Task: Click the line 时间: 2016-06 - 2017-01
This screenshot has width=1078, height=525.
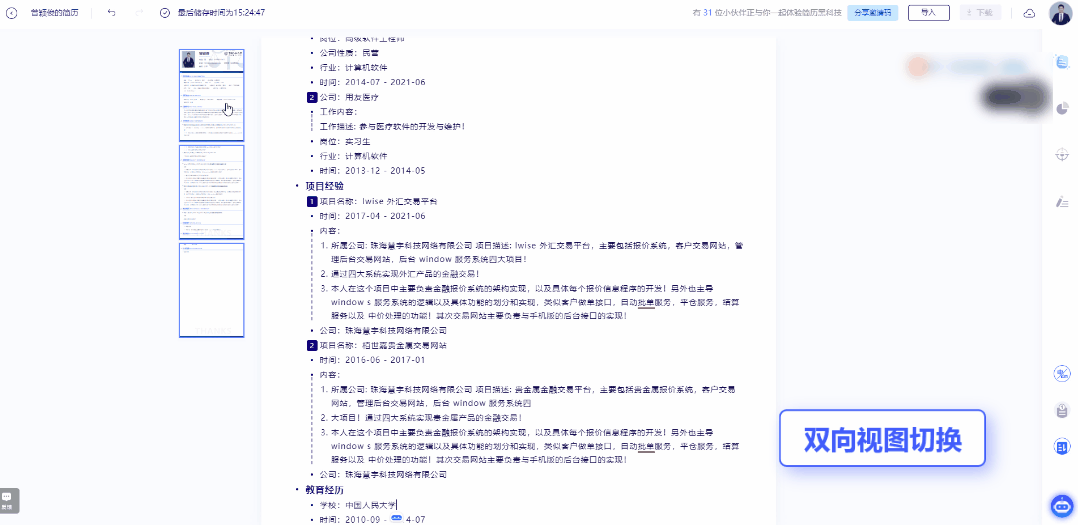Action: click(x=372, y=360)
